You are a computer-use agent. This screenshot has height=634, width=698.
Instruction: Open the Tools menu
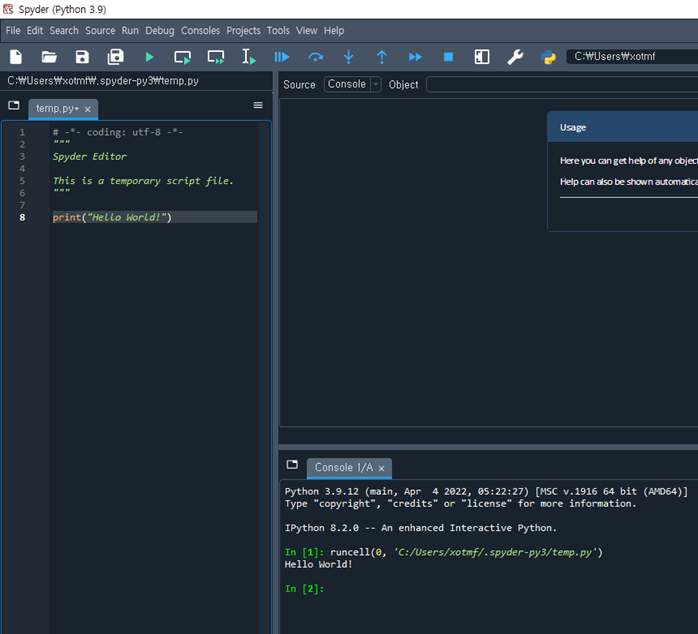(278, 31)
